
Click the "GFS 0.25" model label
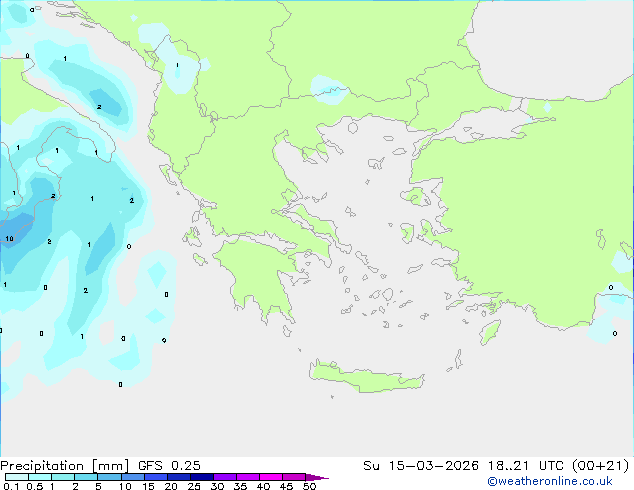169,465
